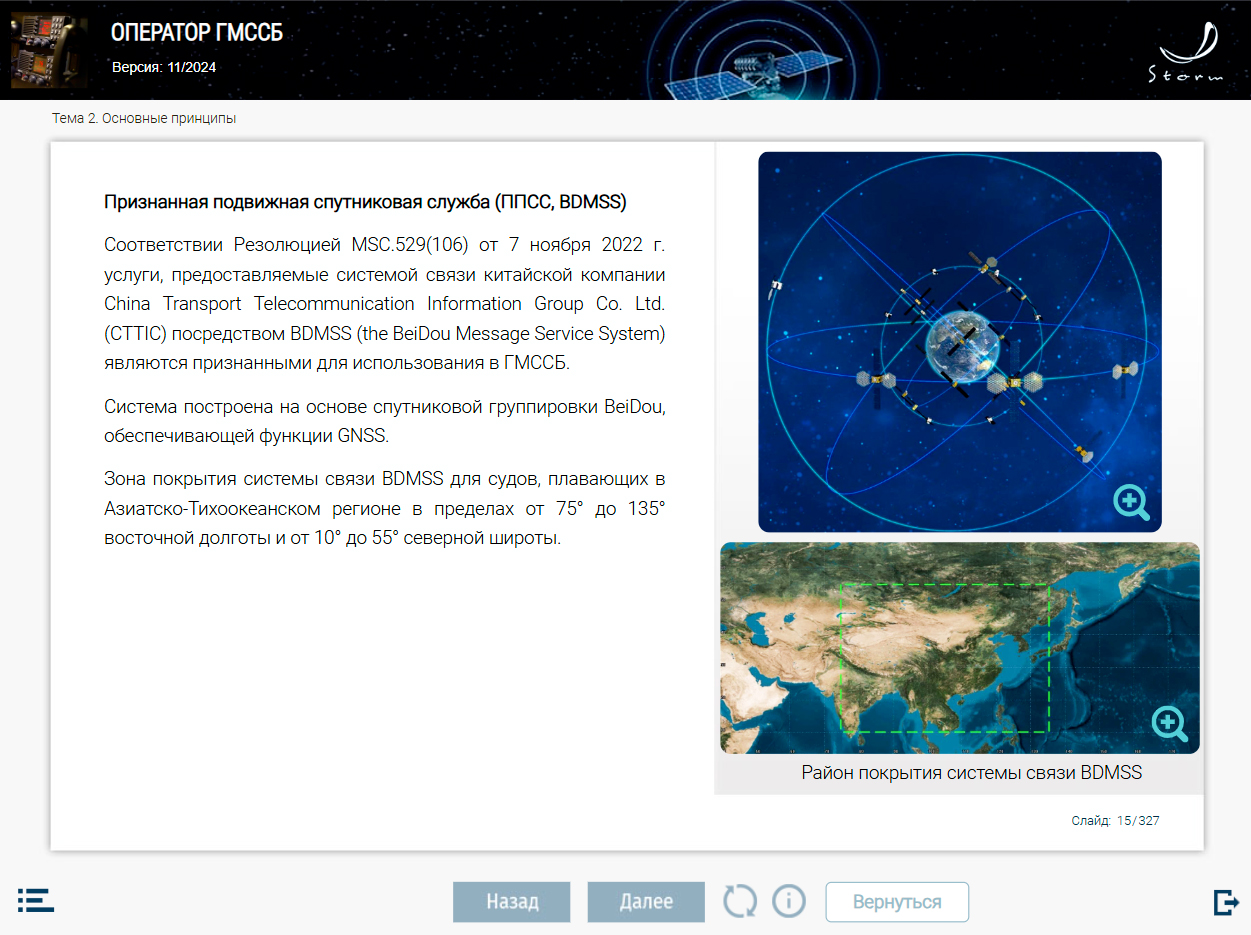This screenshot has height=935, width=1251.
Task: Click the Вернуться button
Action: click(x=897, y=902)
